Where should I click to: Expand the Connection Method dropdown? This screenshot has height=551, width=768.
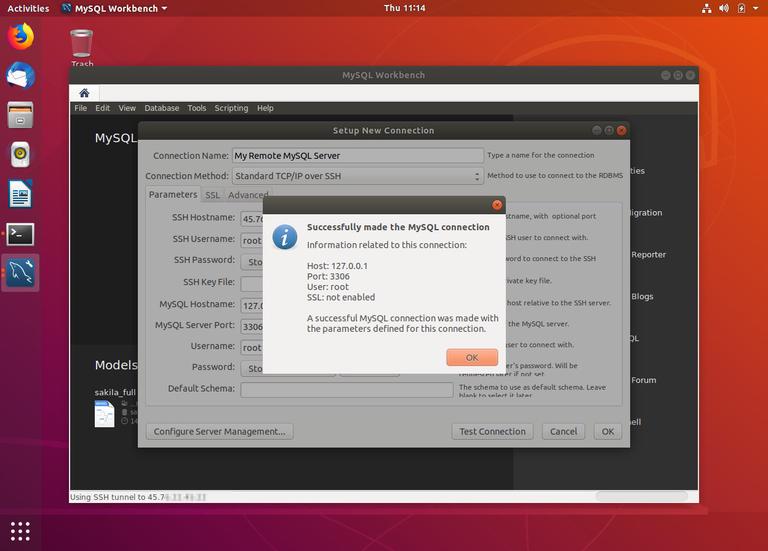(x=357, y=176)
